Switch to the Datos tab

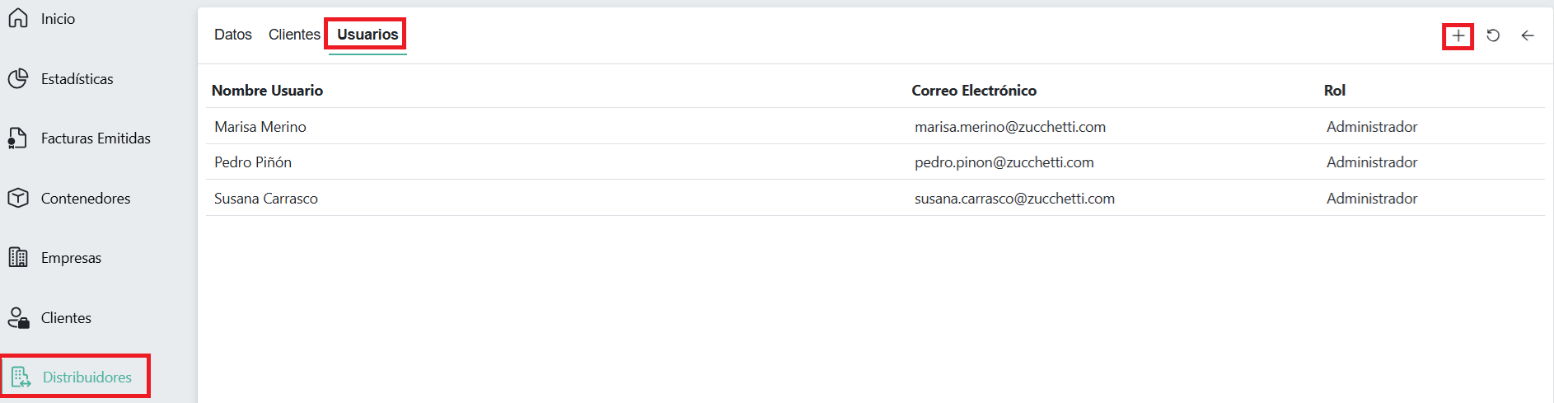coord(233,34)
